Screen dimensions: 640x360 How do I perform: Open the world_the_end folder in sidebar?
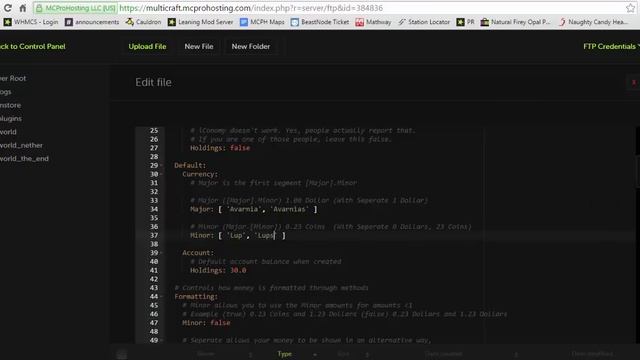click(x=24, y=159)
